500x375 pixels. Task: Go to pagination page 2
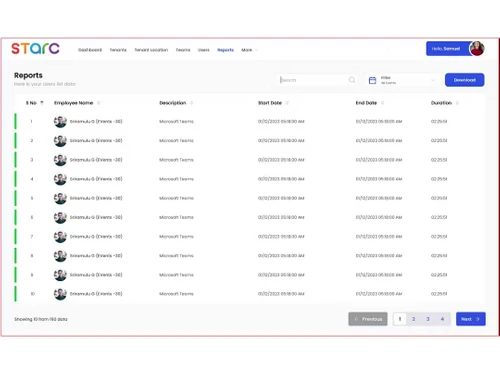pos(414,319)
